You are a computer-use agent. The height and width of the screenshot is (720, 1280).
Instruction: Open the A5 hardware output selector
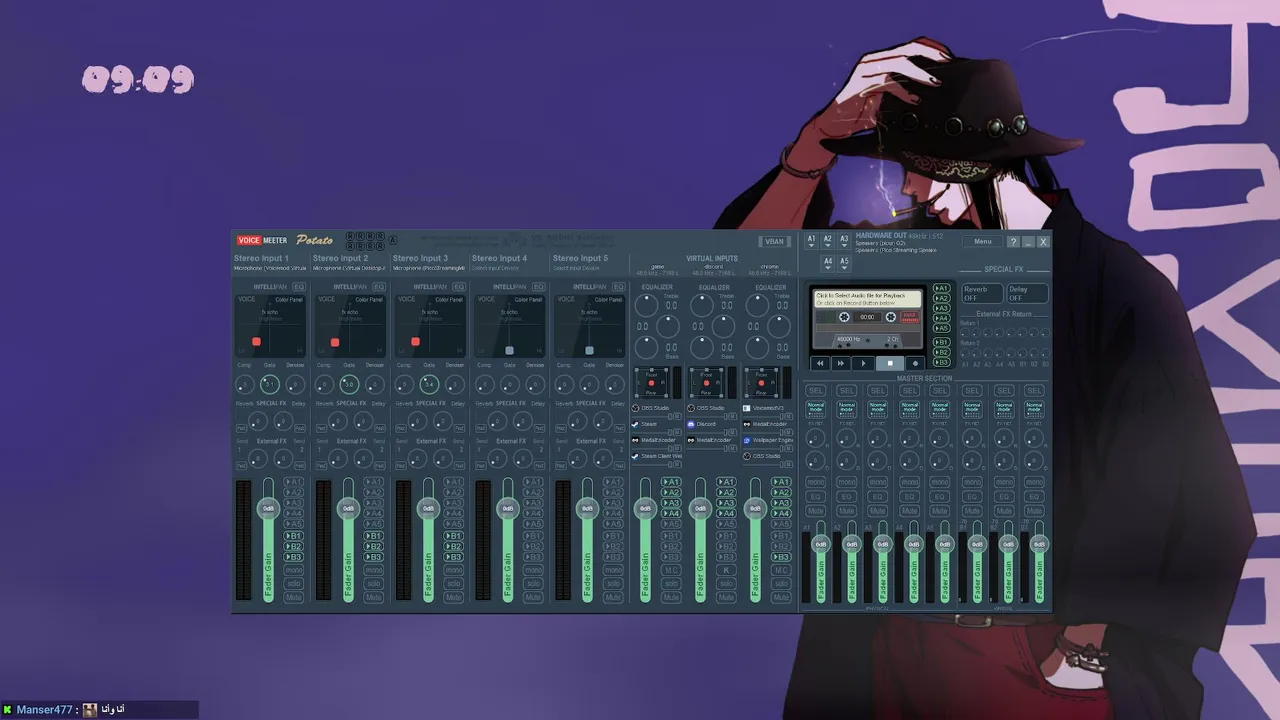[844, 263]
